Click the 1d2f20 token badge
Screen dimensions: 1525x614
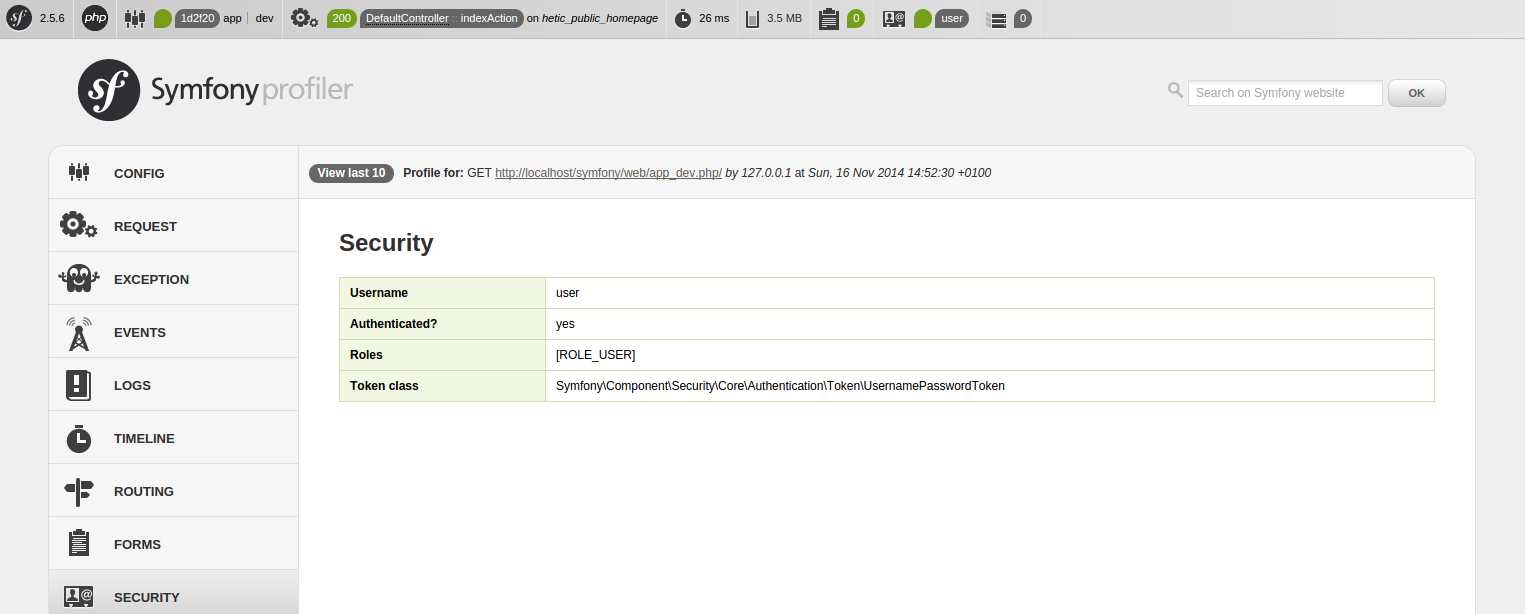point(197,19)
